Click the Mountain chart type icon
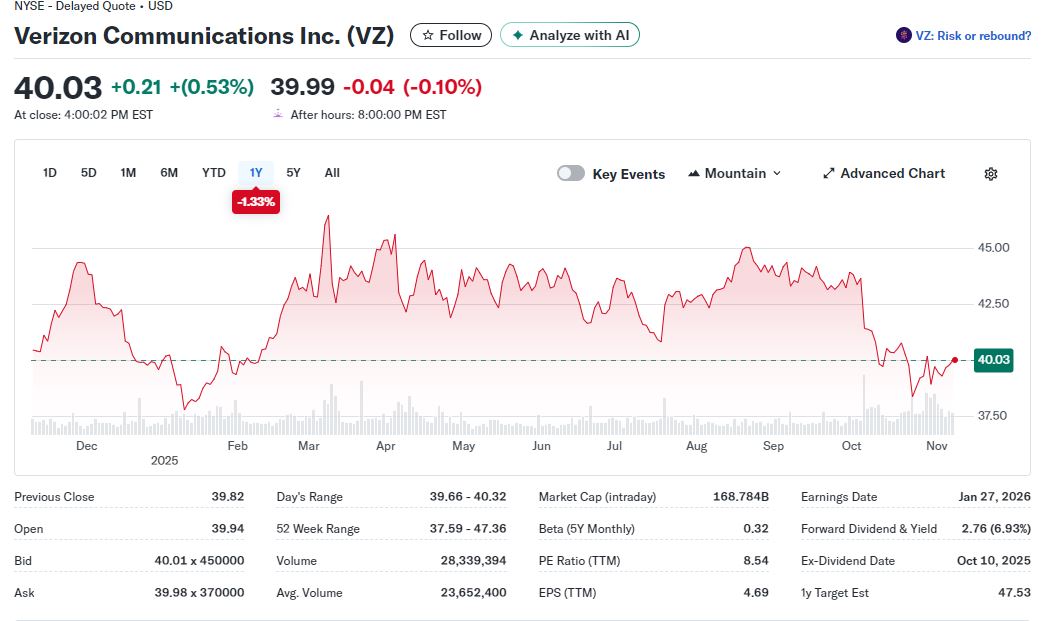 (x=694, y=174)
